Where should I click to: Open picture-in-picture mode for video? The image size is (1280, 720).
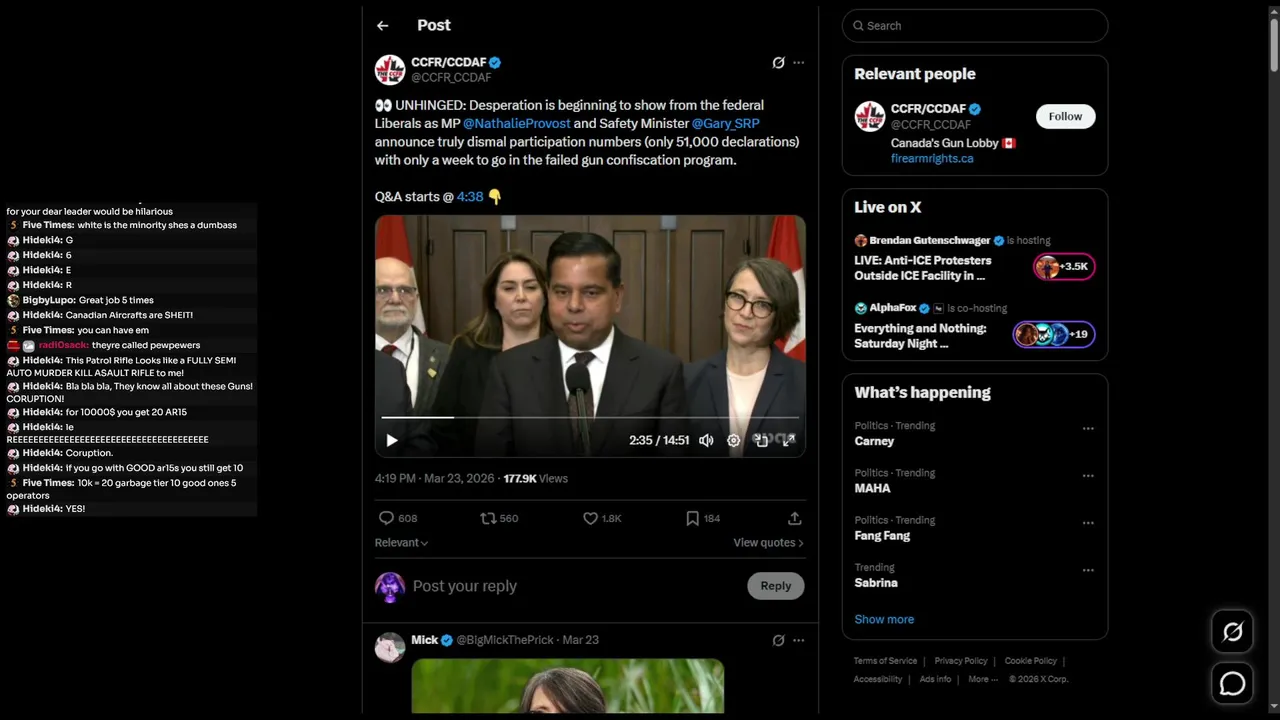(761, 440)
